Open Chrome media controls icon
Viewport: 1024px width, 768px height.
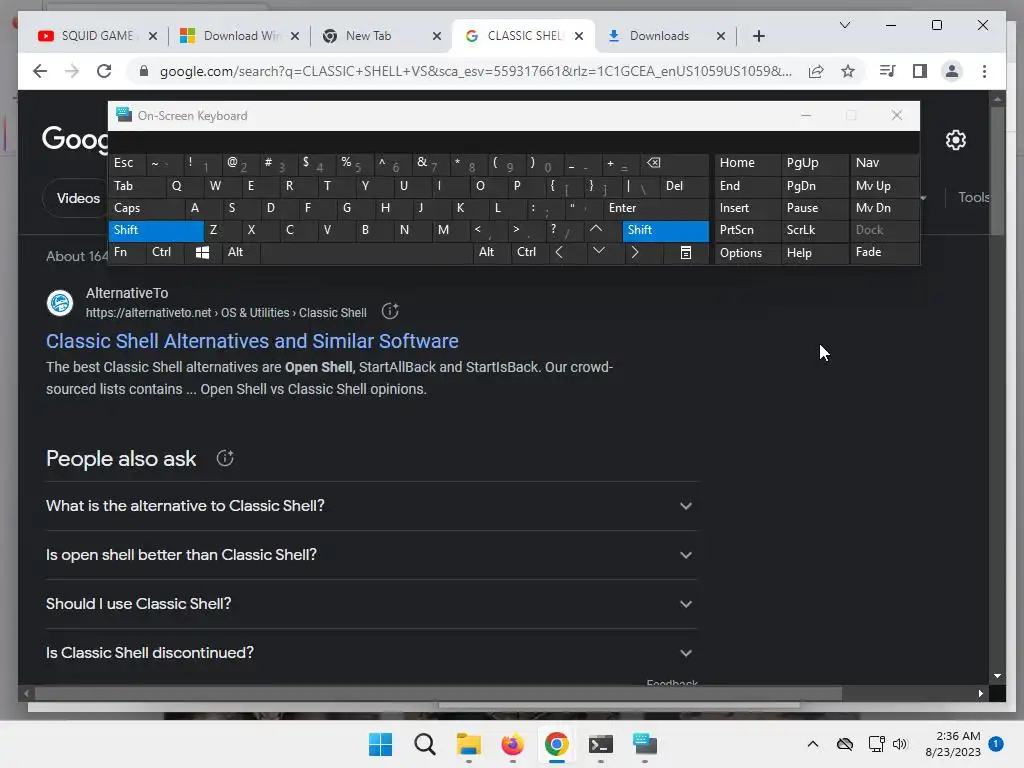tap(887, 71)
